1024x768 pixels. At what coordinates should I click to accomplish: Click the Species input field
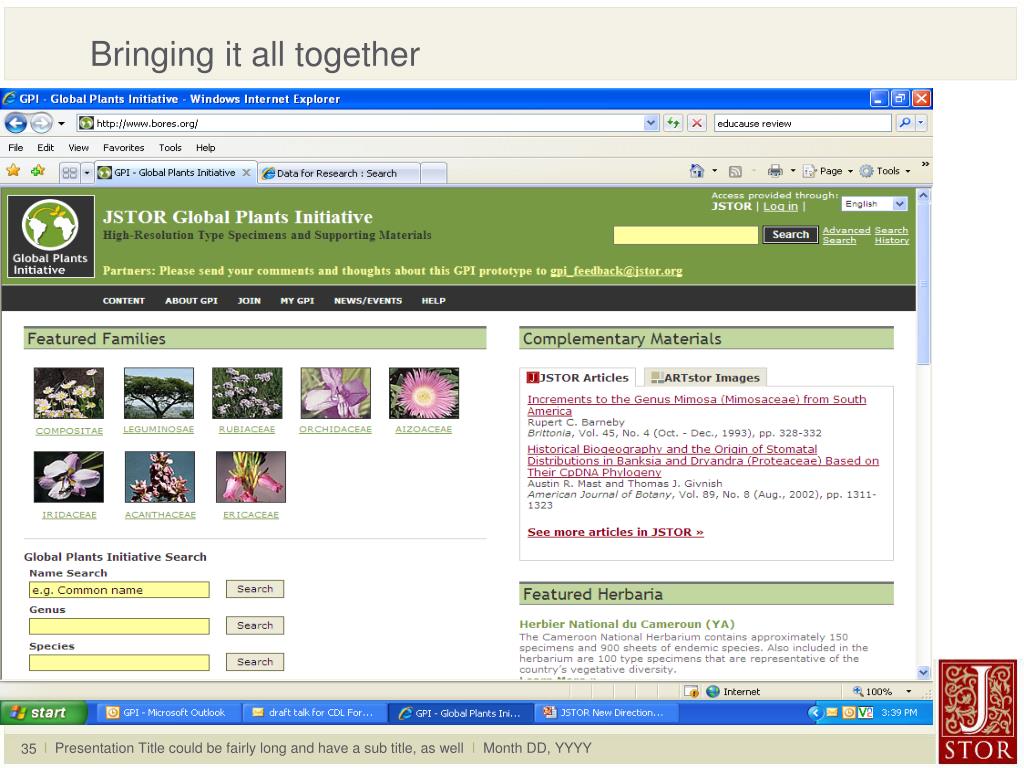tap(120, 662)
